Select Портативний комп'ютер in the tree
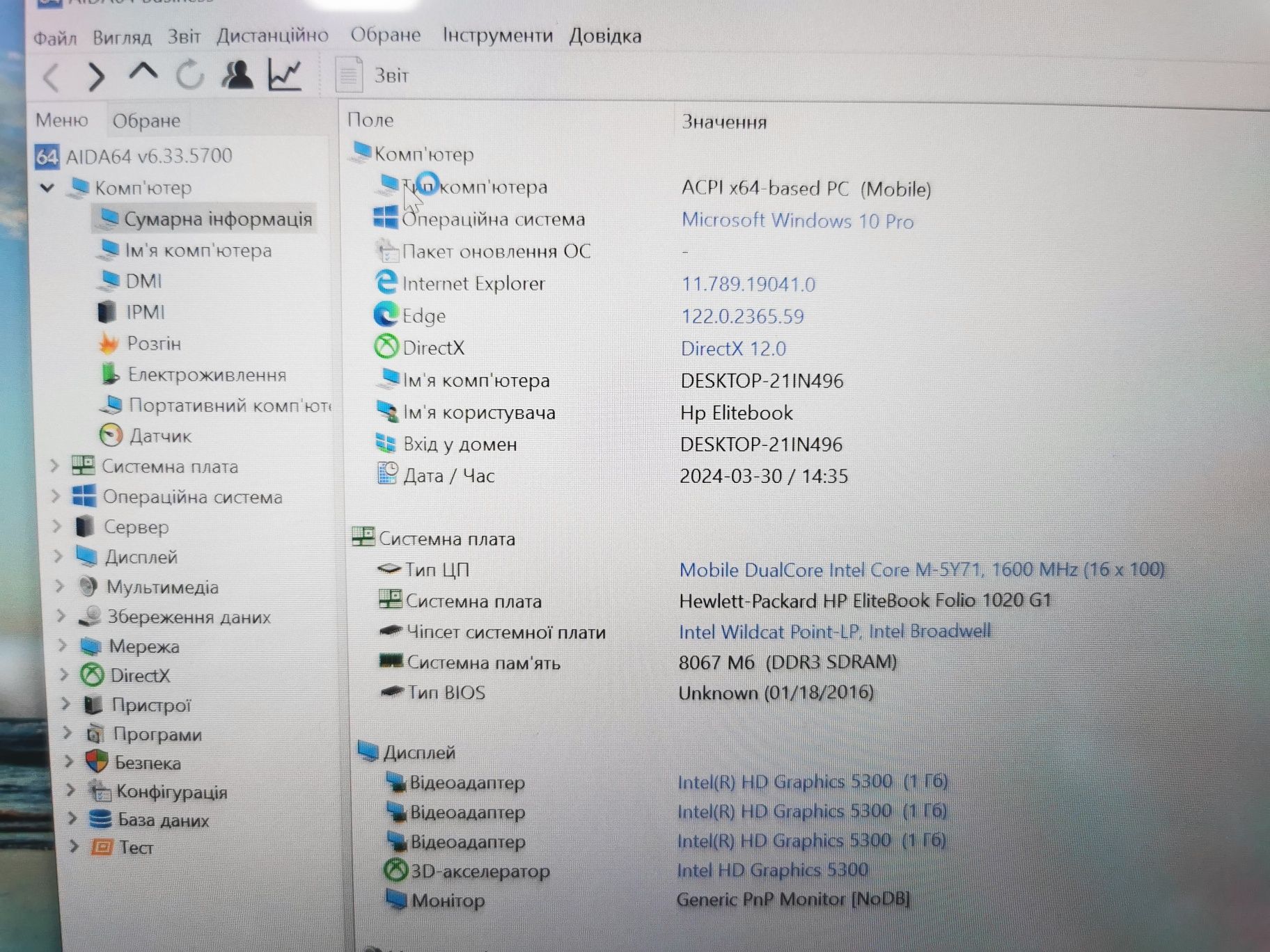The height and width of the screenshot is (952, 1270). (x=216, y=405)
